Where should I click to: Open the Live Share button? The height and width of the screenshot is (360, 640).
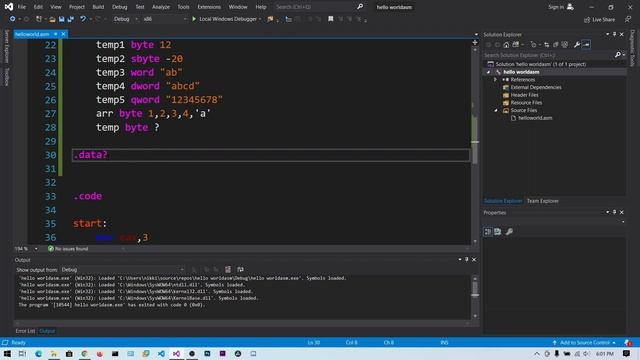point(599,20)
